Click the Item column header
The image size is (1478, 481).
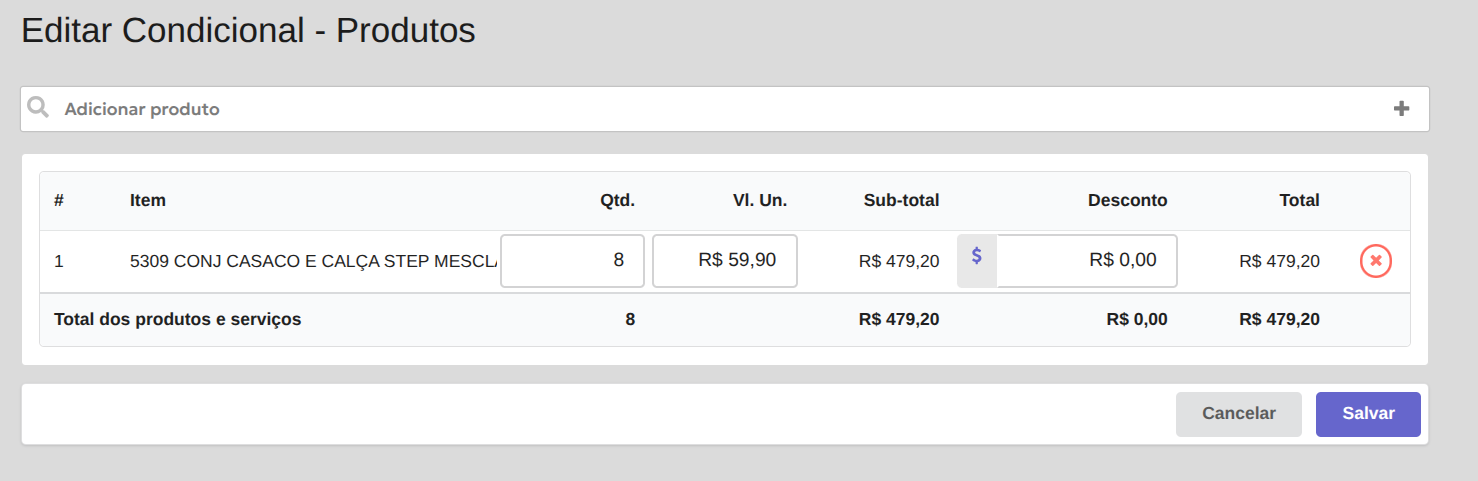148,200
